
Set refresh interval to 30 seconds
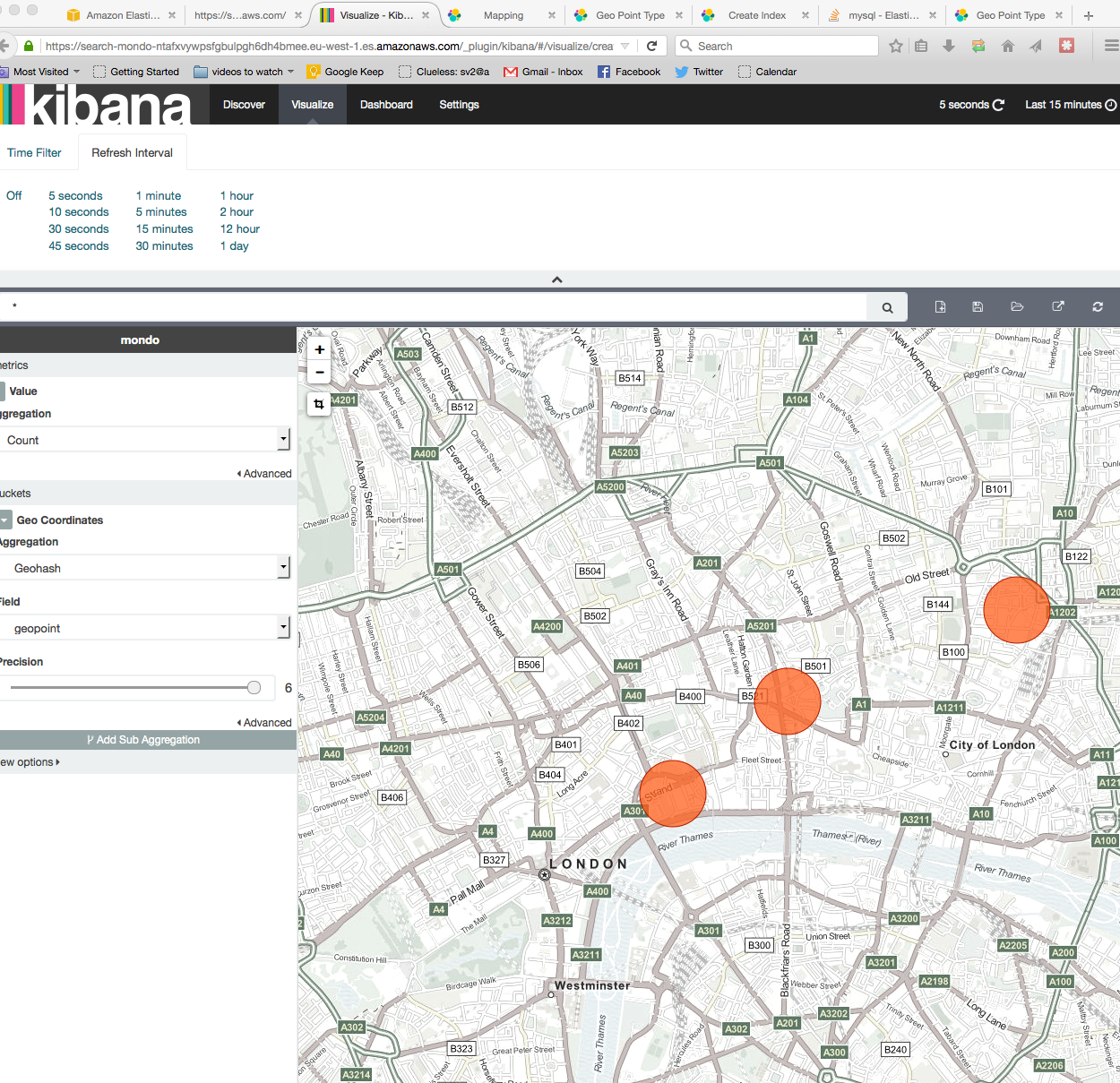pos(79,229)
